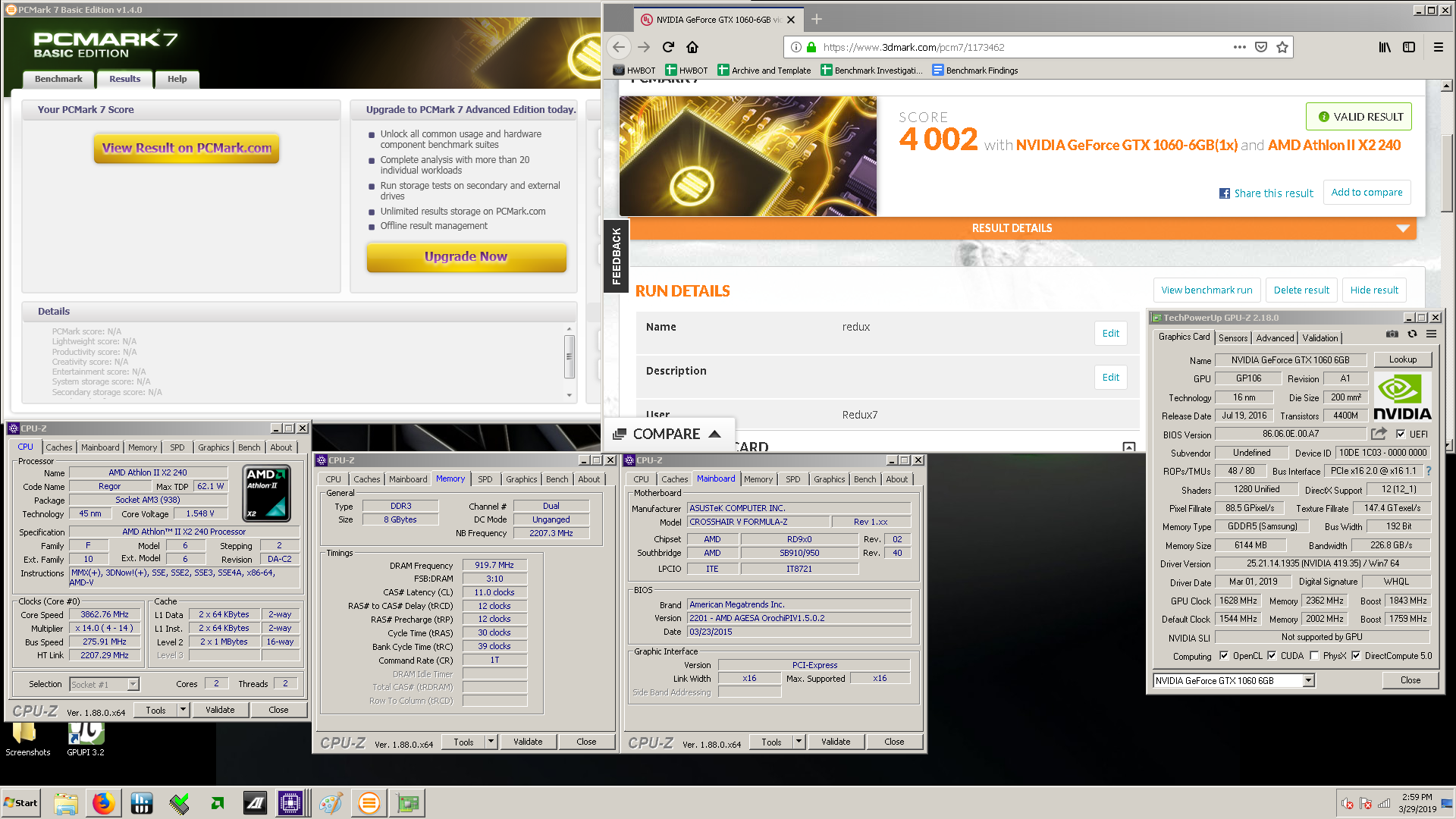Open the CPU-Z taskbar icon
The image size is (1456, 819).
click(x=290, y=803)
